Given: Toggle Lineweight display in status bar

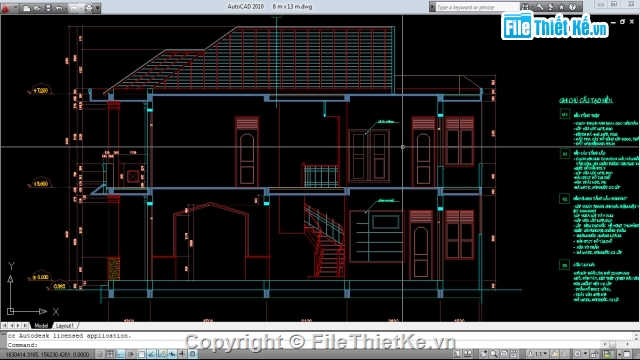Looking at the screenshot, I should [x=182, y=355].
